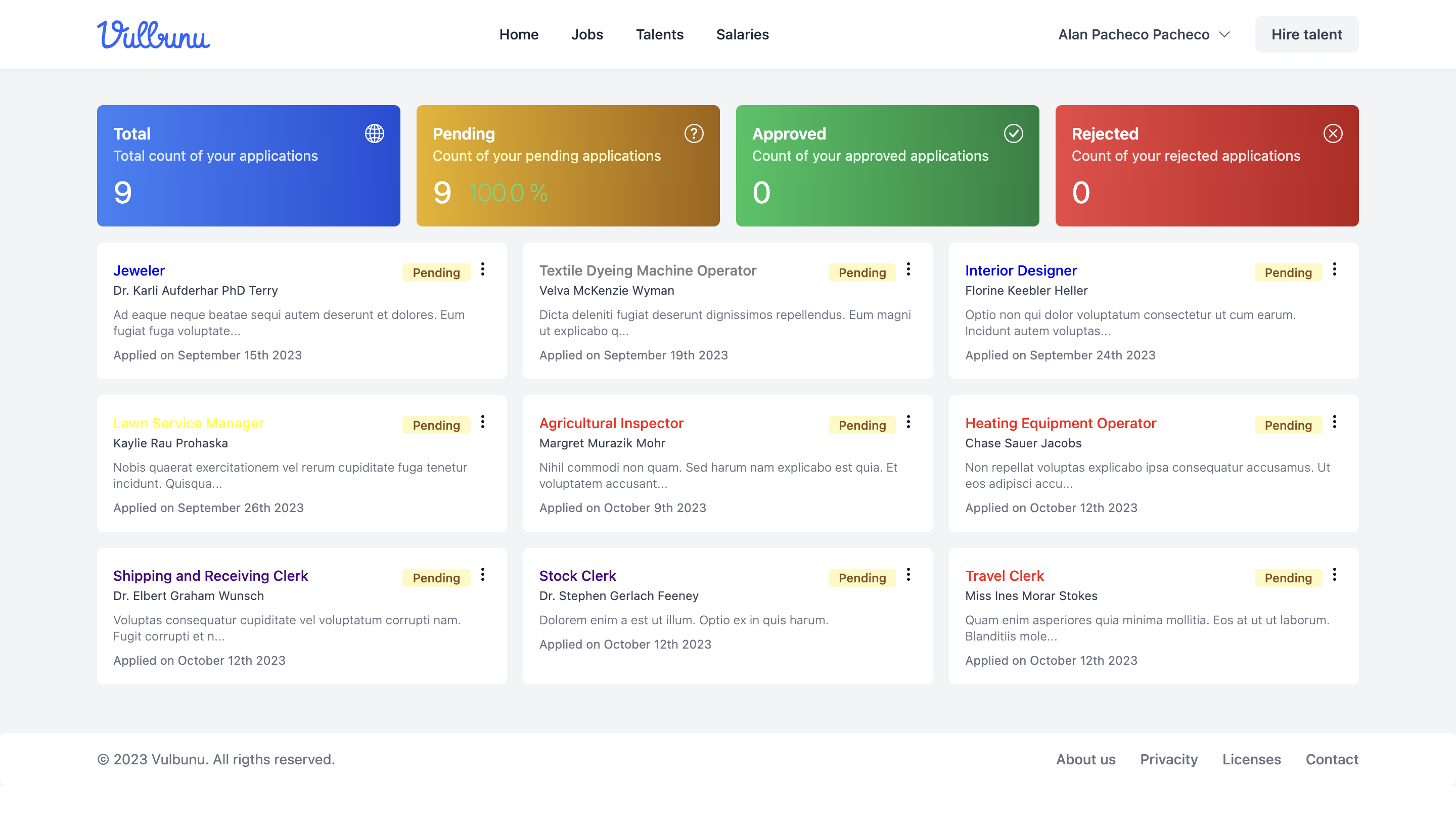This screenshot has width=1456, height=824.
Task: Open three-dot menu for Shipping and Receiving Clerk
Action: (x=483, y=575)
